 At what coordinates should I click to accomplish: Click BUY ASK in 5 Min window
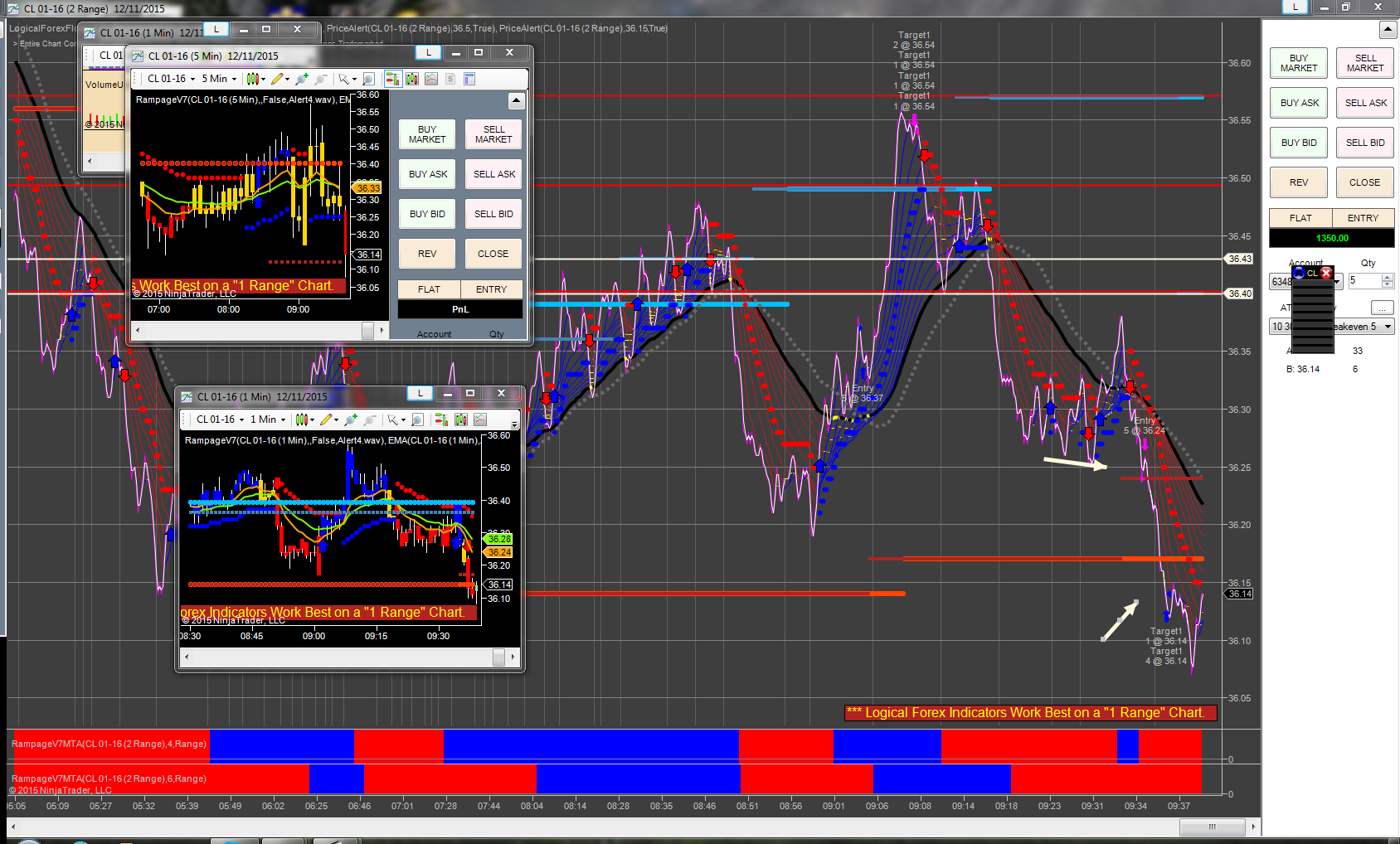click(427, 174)
